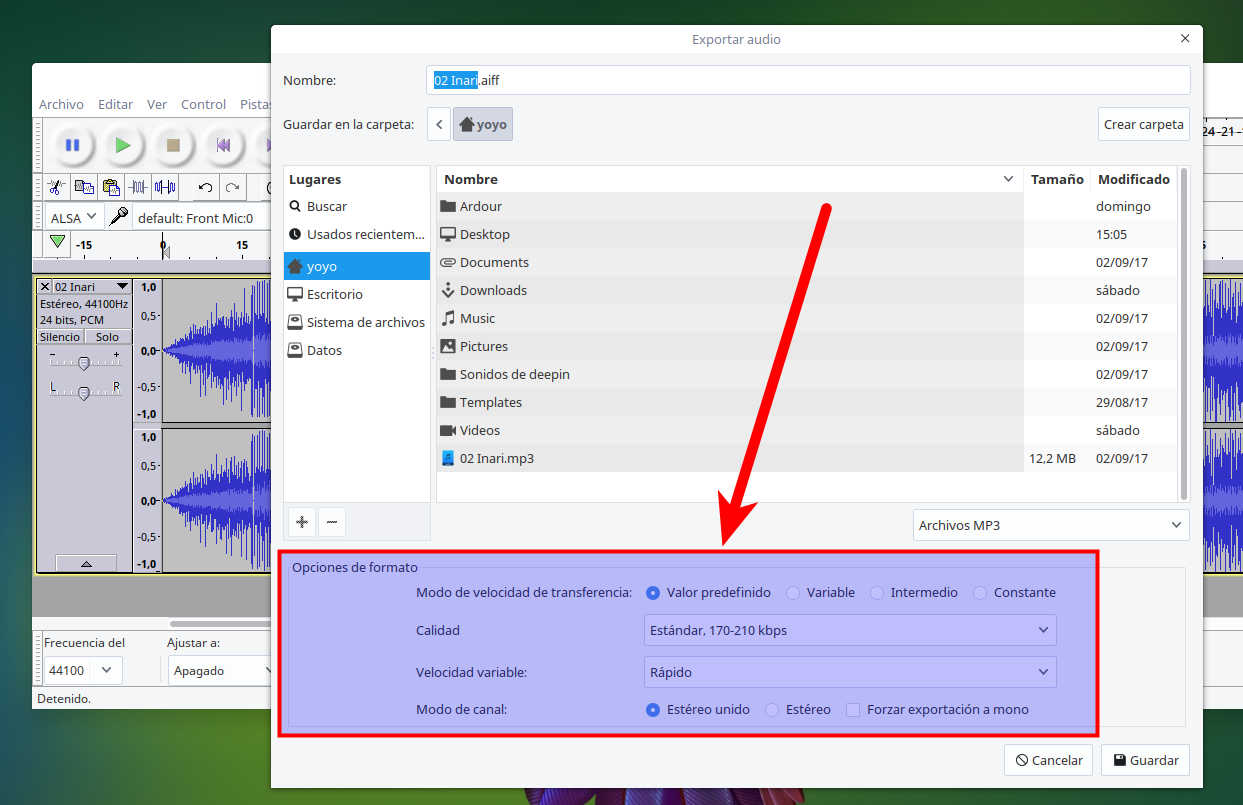Enable Forzar exportación a mono checkbox
This screenshot has height=805, width=1243.
[x=853, y=710]
